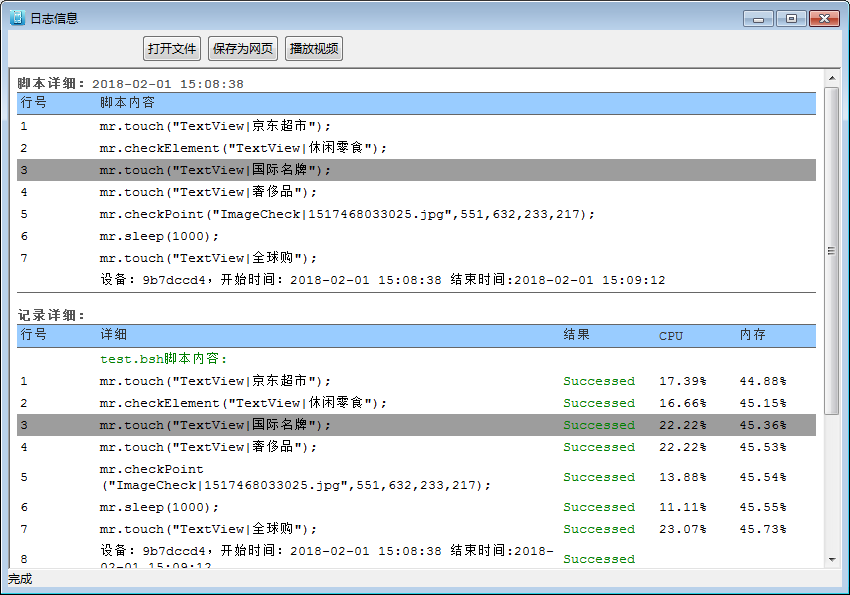
Task: Select script row 1 京东超市 touch line
Action: 215,126
